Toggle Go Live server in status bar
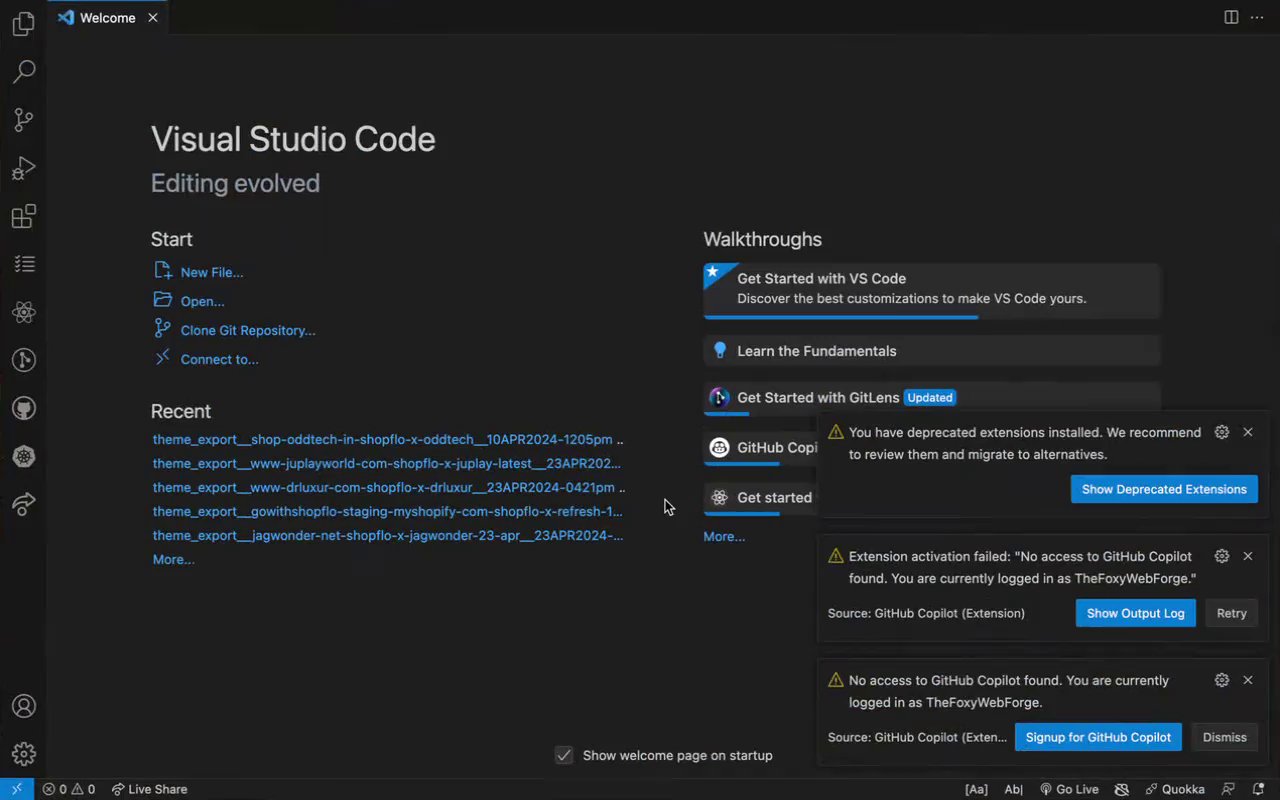Viewport: 1280px width, 800px height. coord(1069,789)
